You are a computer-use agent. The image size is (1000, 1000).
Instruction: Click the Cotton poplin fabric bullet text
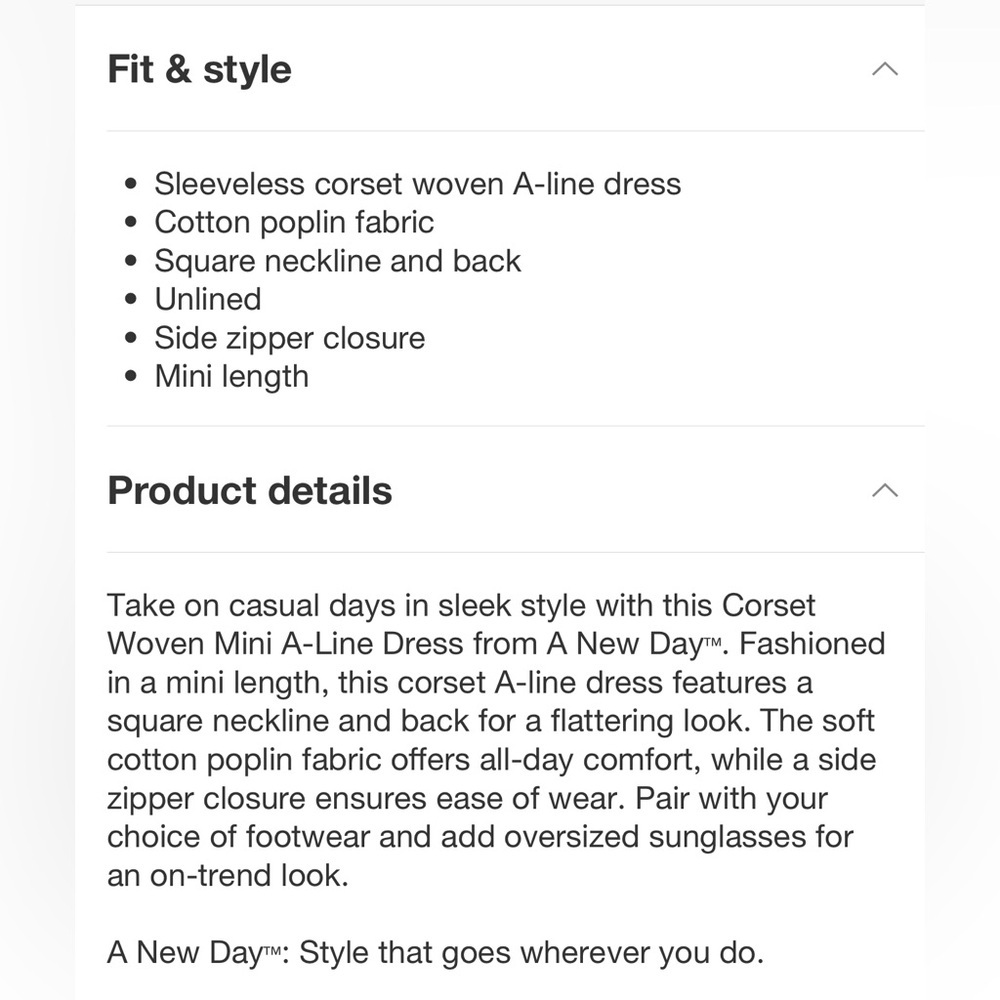tap(294, 223)
